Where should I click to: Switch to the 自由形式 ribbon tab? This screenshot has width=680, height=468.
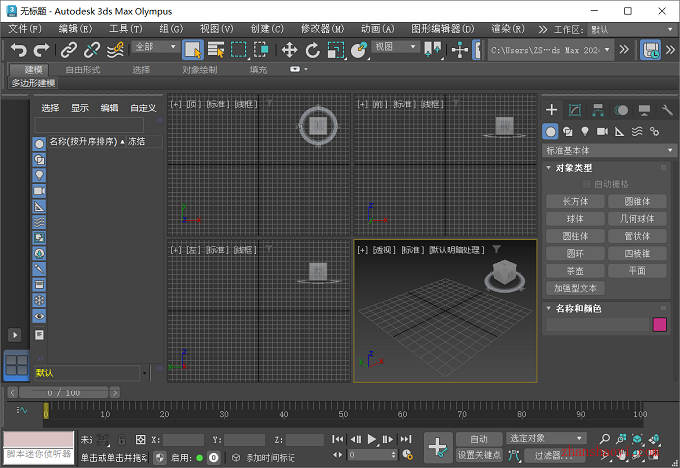pos(83,70)
